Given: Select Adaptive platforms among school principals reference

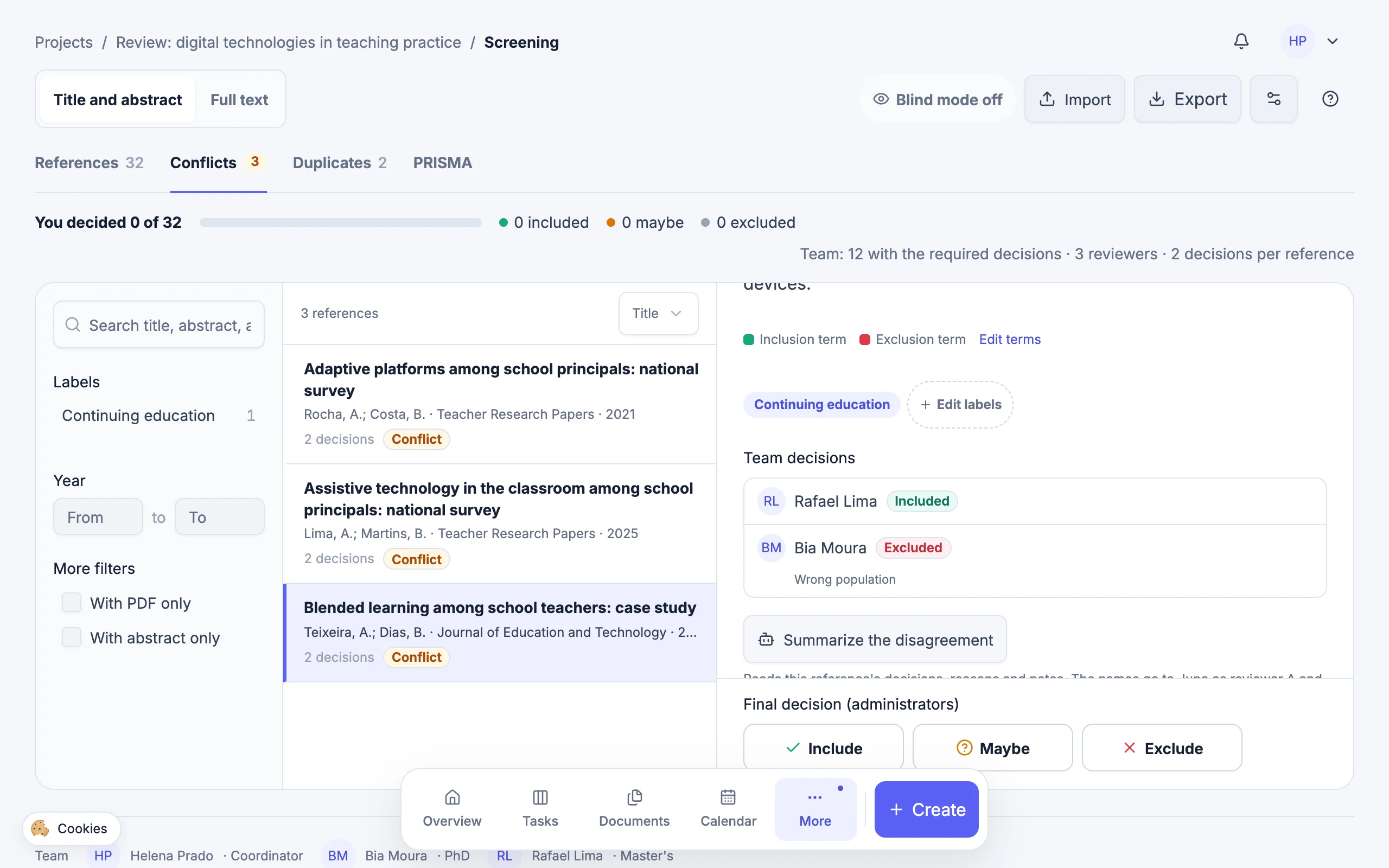Looking at the screenshot, I should 500,404.
